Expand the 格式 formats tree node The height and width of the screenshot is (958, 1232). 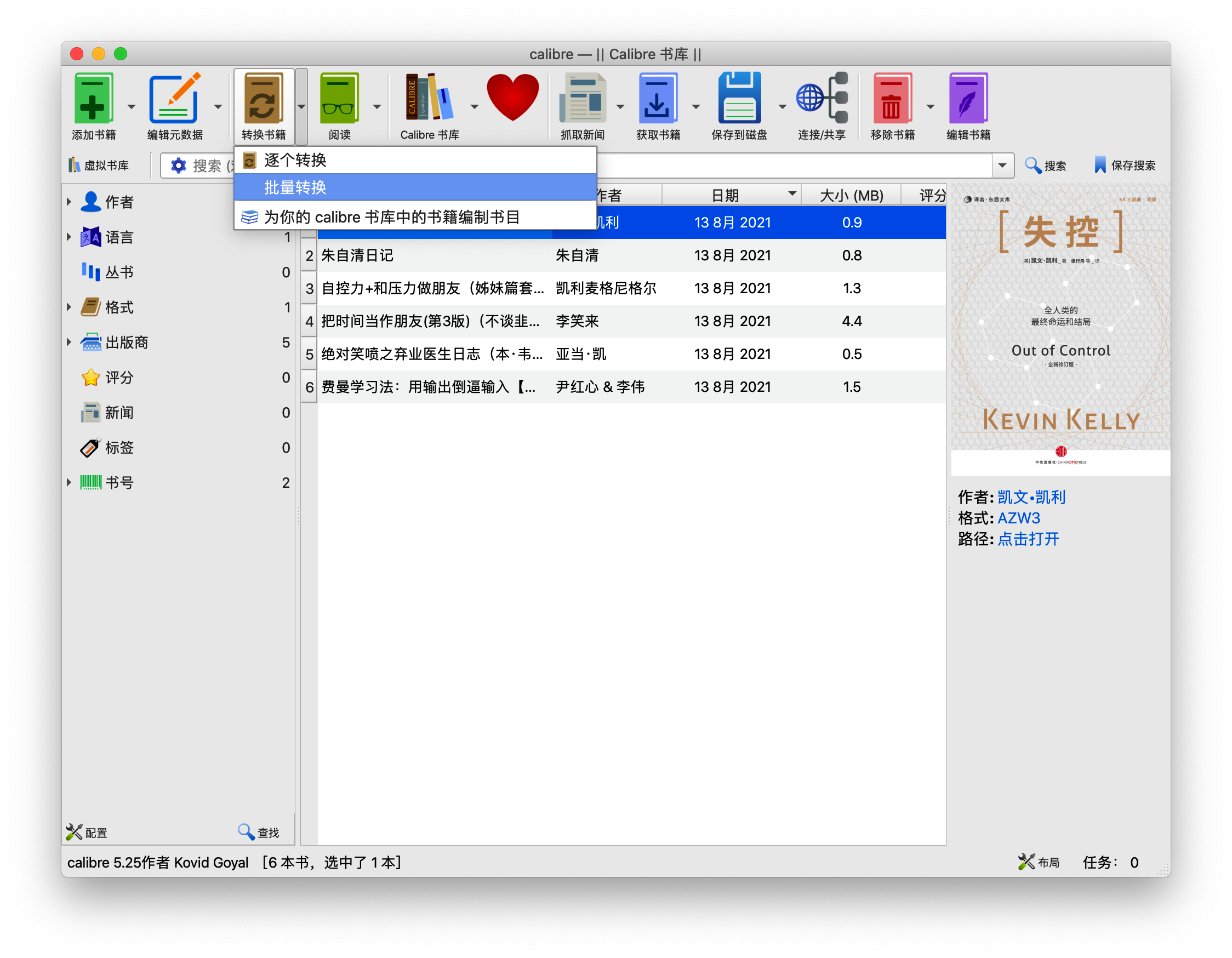click(x=69, y=307)
